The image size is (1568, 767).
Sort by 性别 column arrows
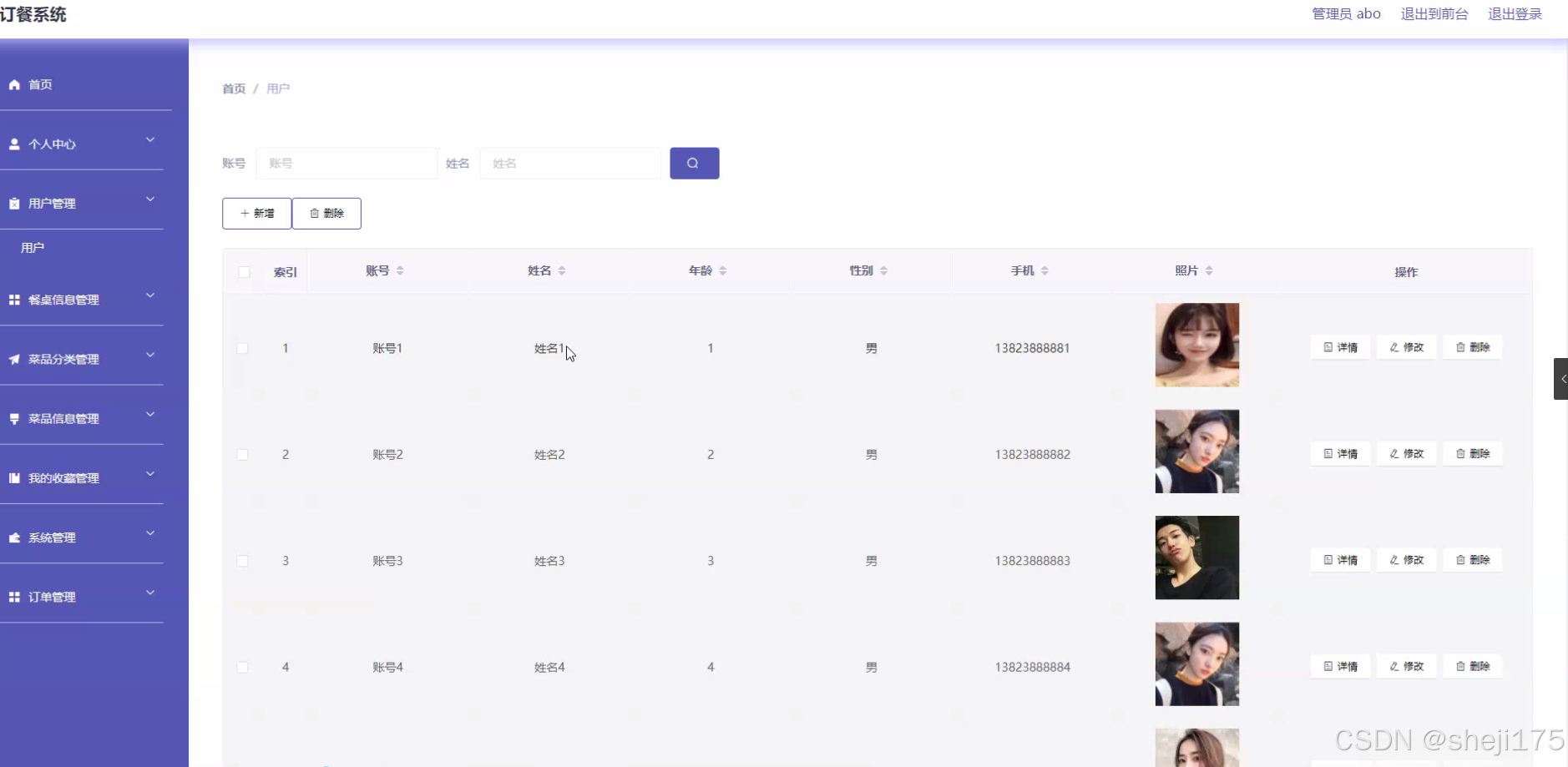pos(884,270)
